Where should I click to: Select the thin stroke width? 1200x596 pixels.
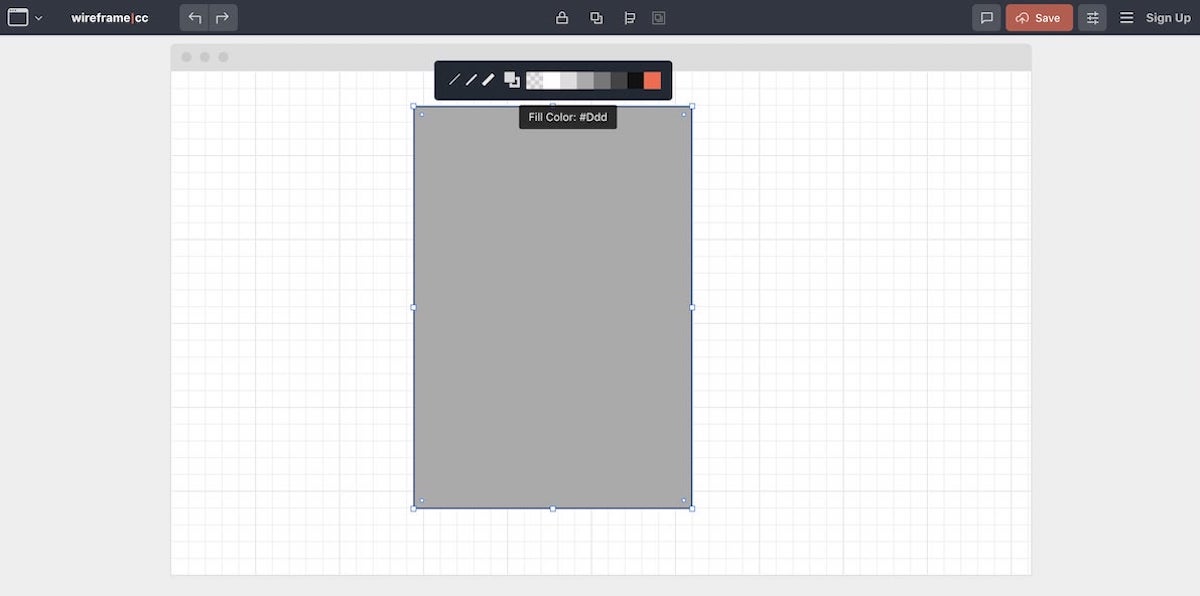pos(452,80)
